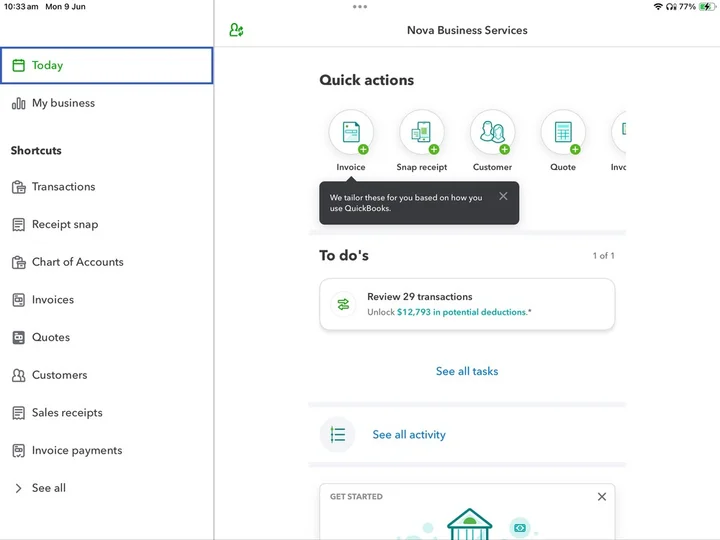720x540 pixels.
Task: Tap the See all activity list icon
Action: (338, 435)
